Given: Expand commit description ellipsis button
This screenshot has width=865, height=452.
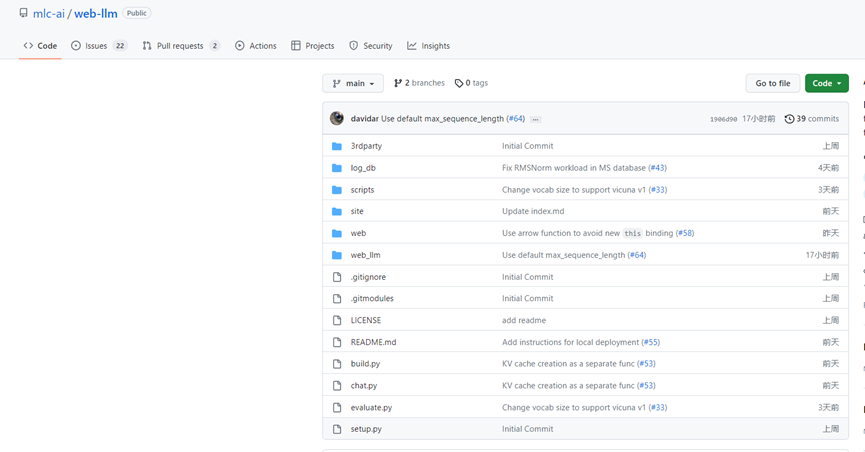Looking at the screenshot, I should (535, 119).
